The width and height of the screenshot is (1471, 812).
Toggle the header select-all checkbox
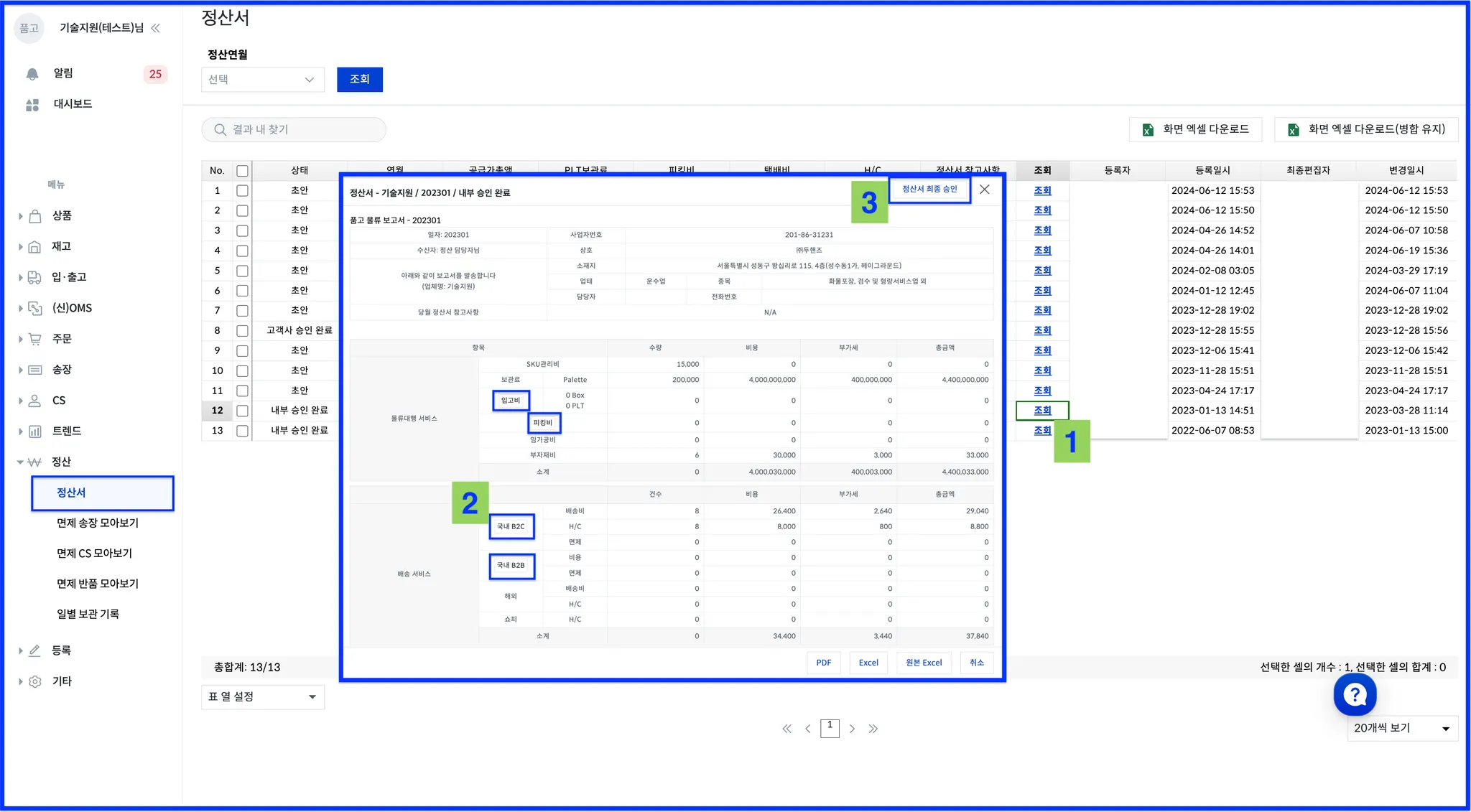(x=242, y=171)
